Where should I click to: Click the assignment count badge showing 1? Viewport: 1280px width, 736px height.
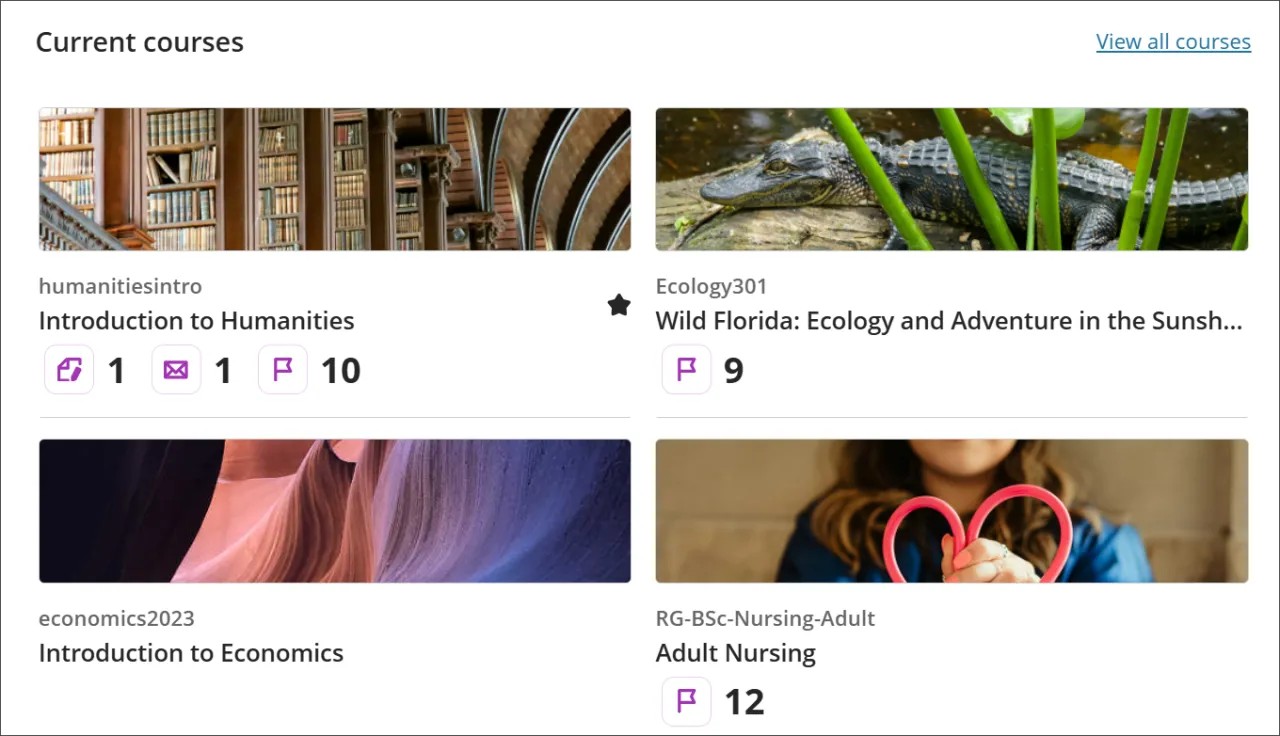[x=116, y=369]
